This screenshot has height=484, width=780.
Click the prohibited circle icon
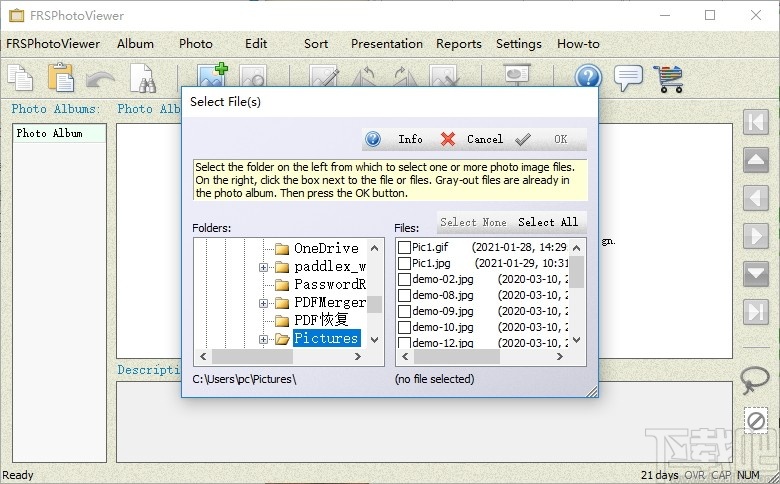click(756, 420)
